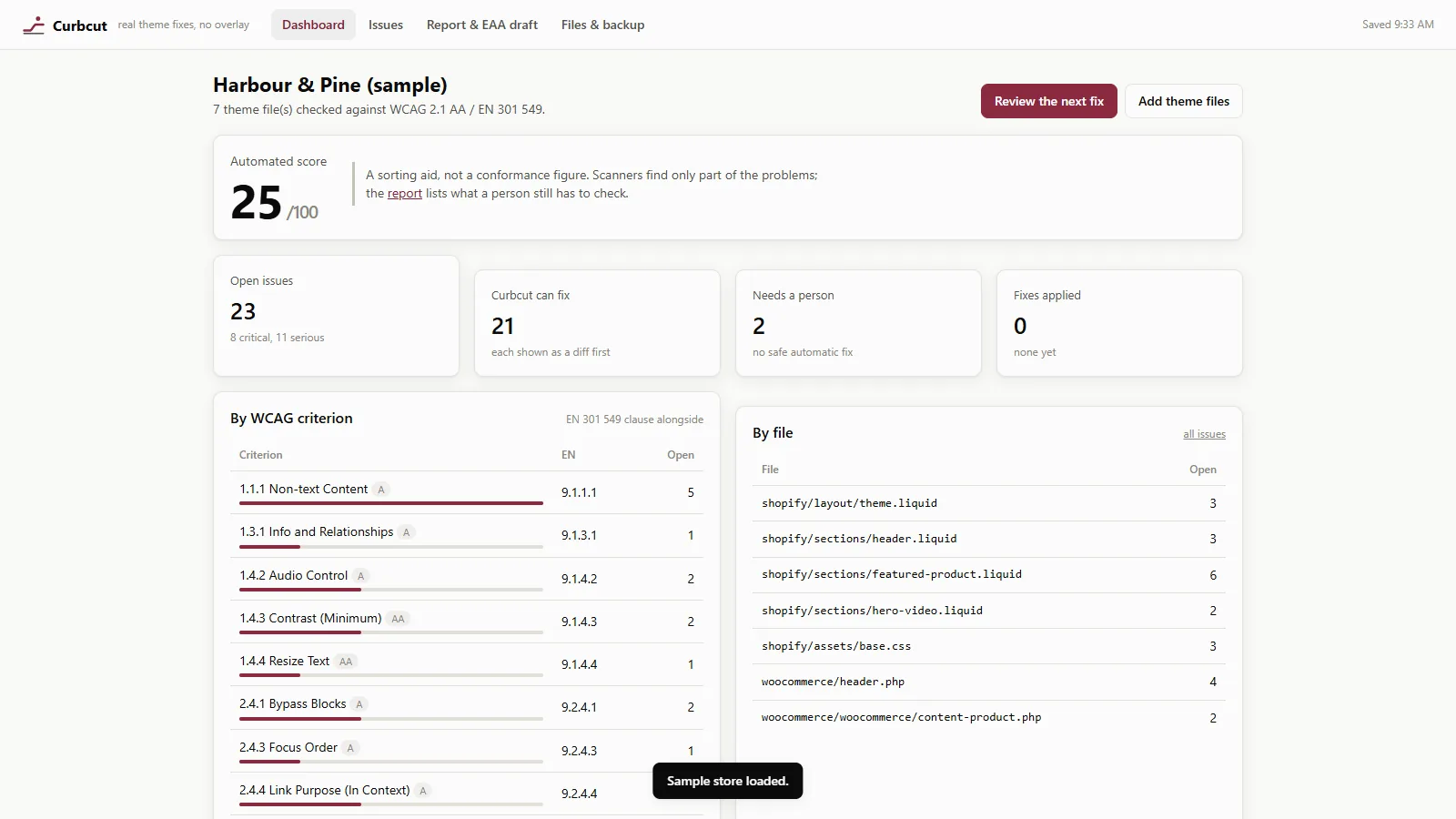Select the 1.1.1 Non-text Content row
The width and height of the screenshot is (1456, 819).
pos(467,492)
